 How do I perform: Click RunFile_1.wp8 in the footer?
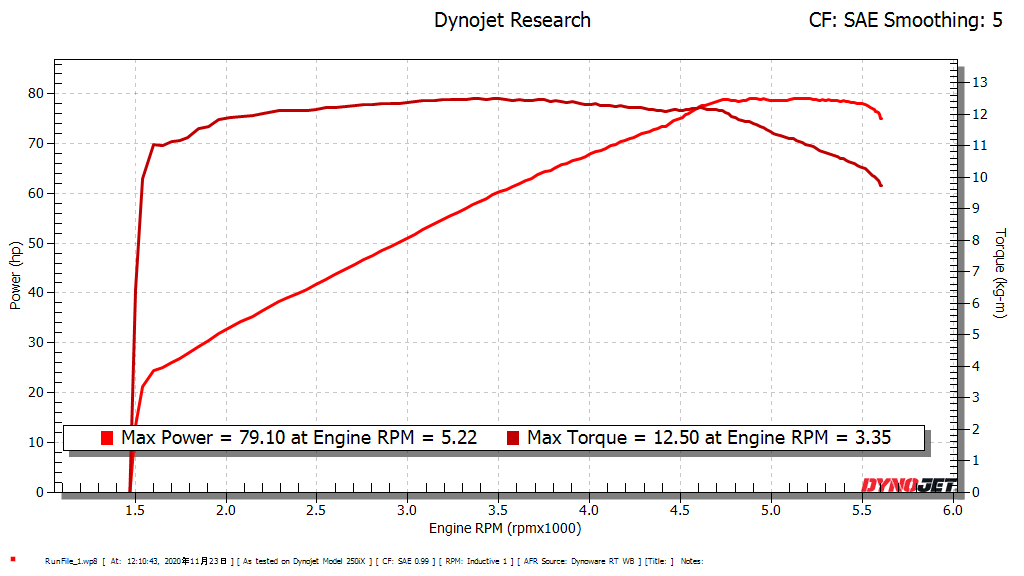click(x=71, y=561)
